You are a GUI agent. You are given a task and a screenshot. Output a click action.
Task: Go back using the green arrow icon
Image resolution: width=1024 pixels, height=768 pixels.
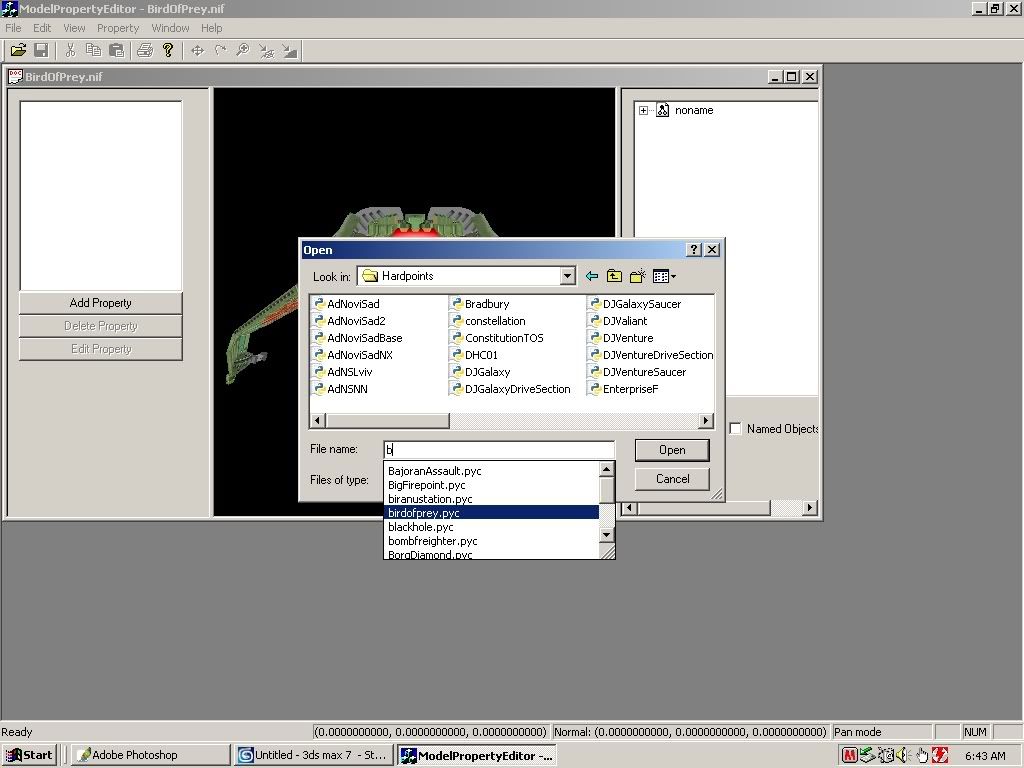coord(592,276)
